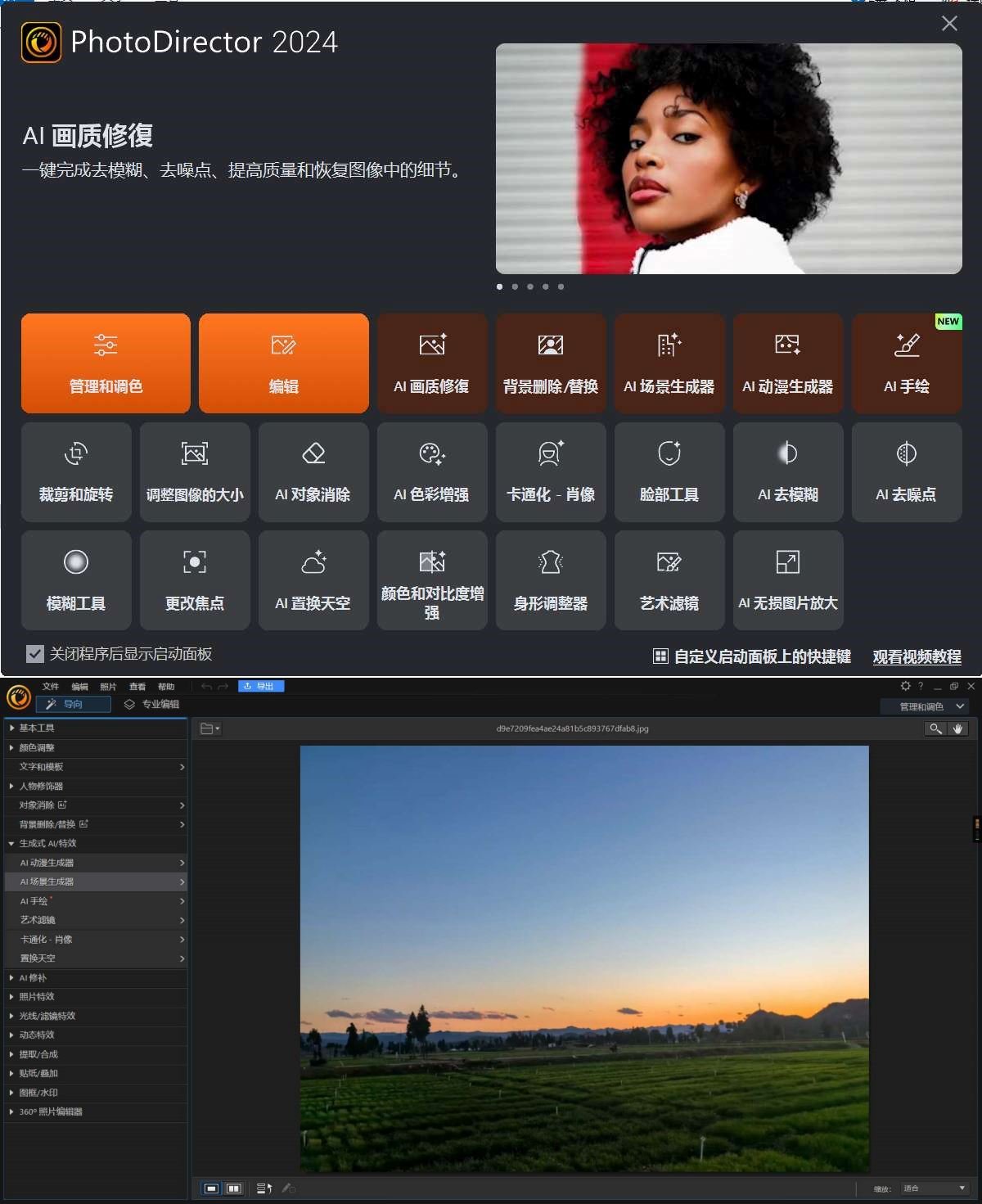Image resolution: width=982 pixels, height=1204 pixels.
Task: Open the 身形调整器 tile
Action: (551, 580)
